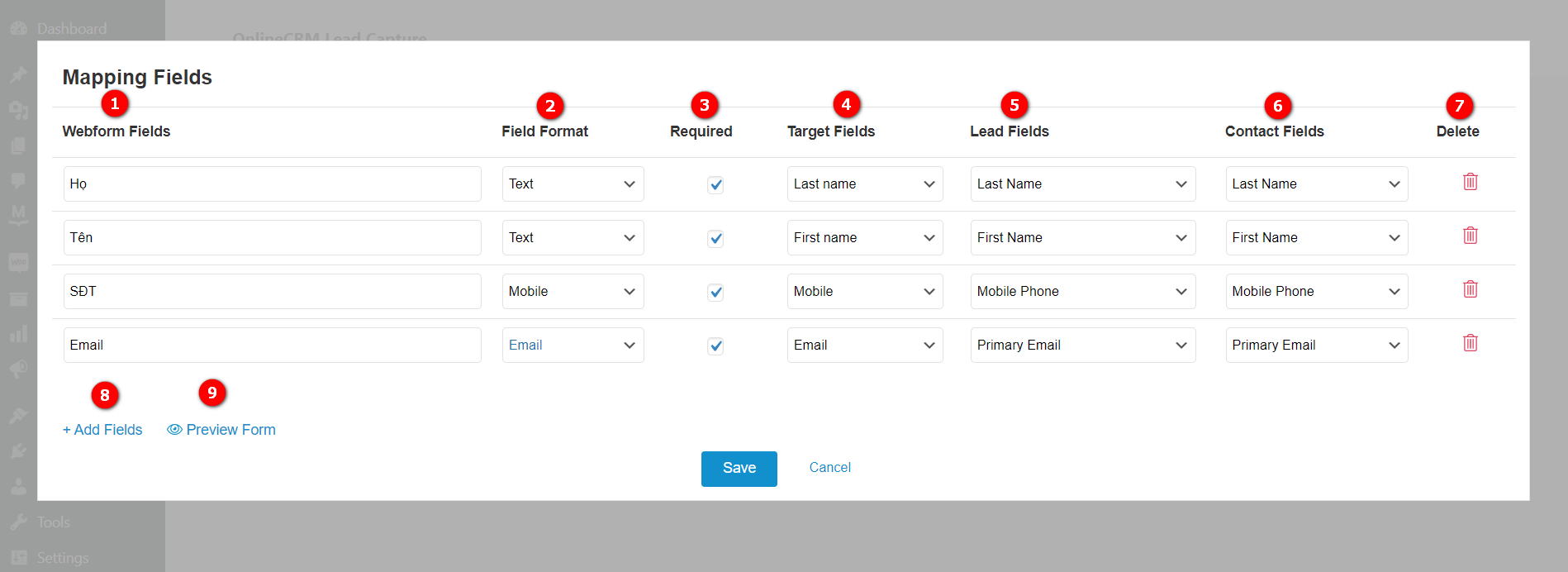This screenshot has height=572, width=1568.
Task: Click the Contact Fields column header
Action: (1274, 131)
